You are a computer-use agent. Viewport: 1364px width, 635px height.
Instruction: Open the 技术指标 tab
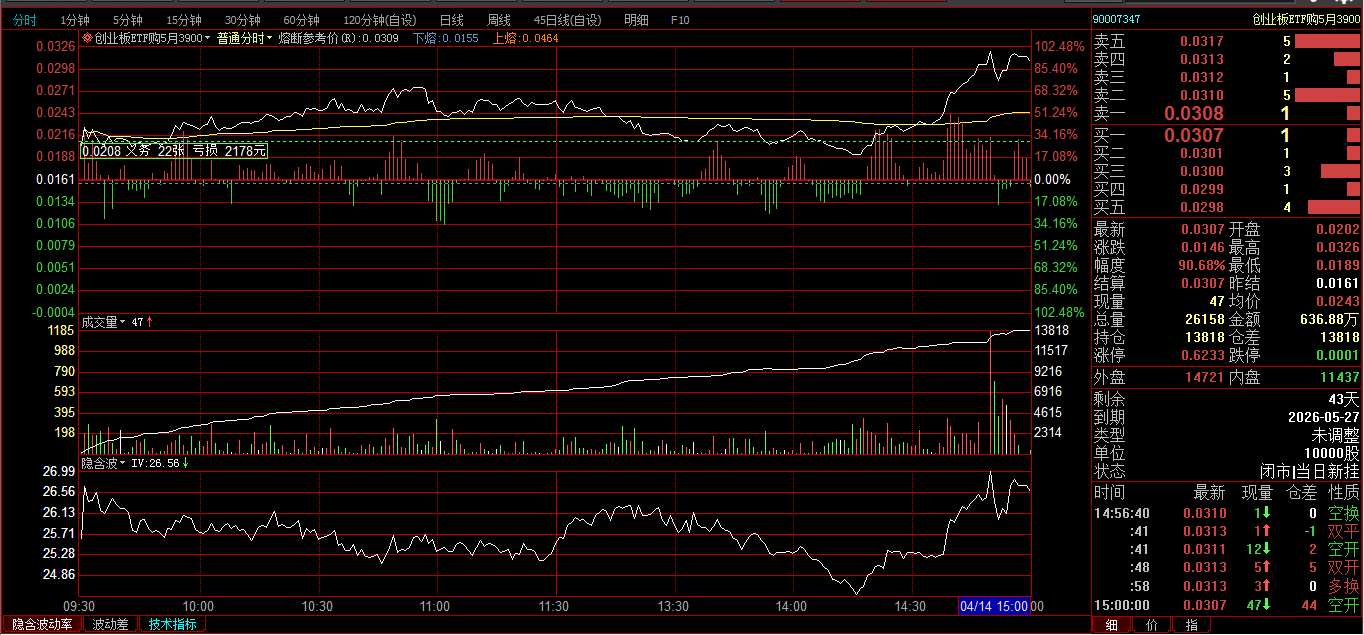point(173,624)
